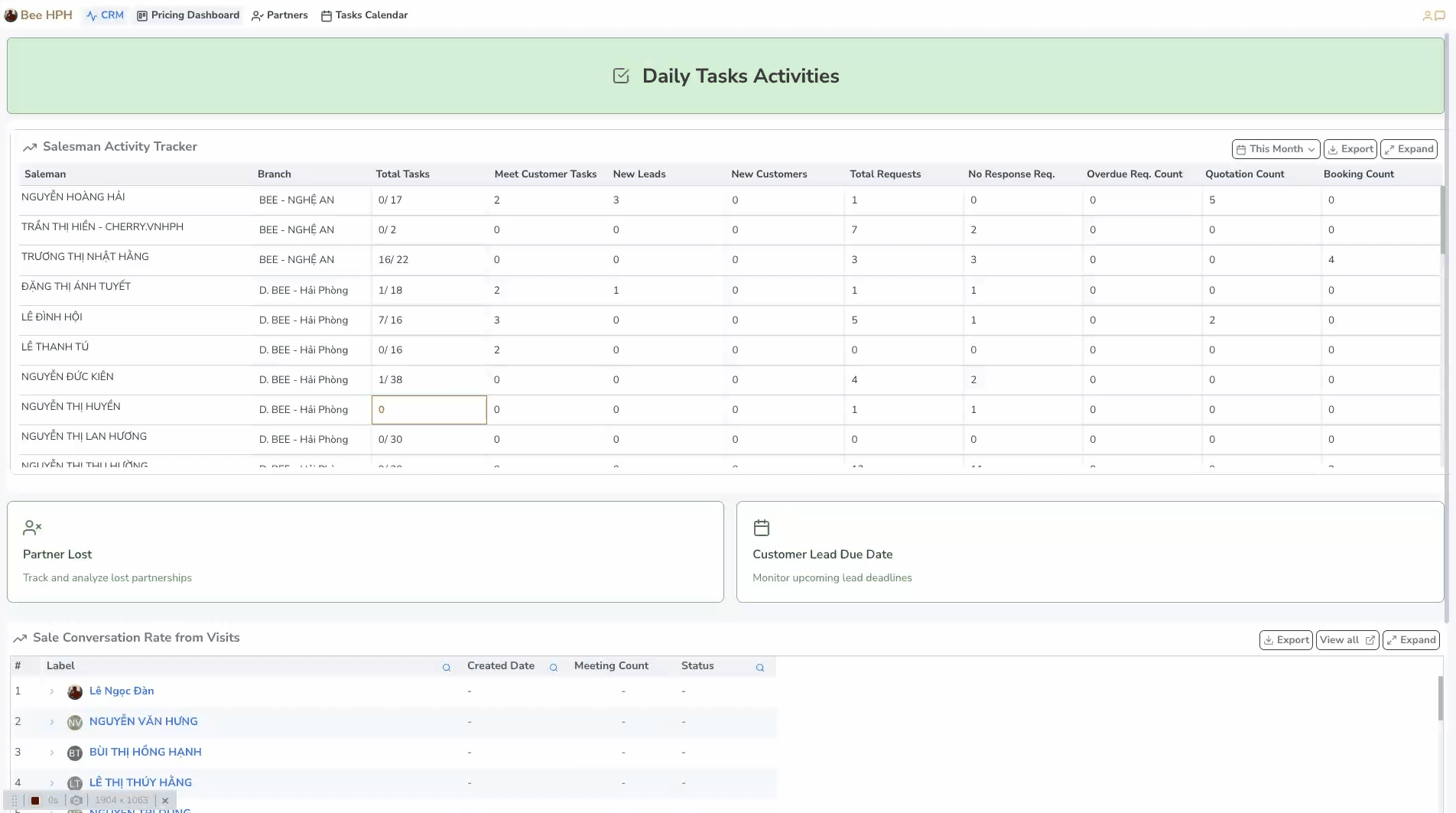1456x813 pixels.
Task: Click the Bee HPH logo icon
Action: [x=11, y=15]
